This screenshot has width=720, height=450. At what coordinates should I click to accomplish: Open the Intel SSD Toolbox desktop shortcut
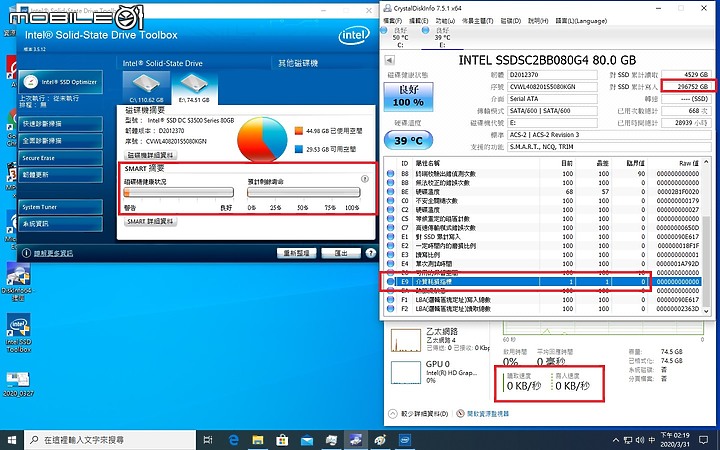click(19, 333)
